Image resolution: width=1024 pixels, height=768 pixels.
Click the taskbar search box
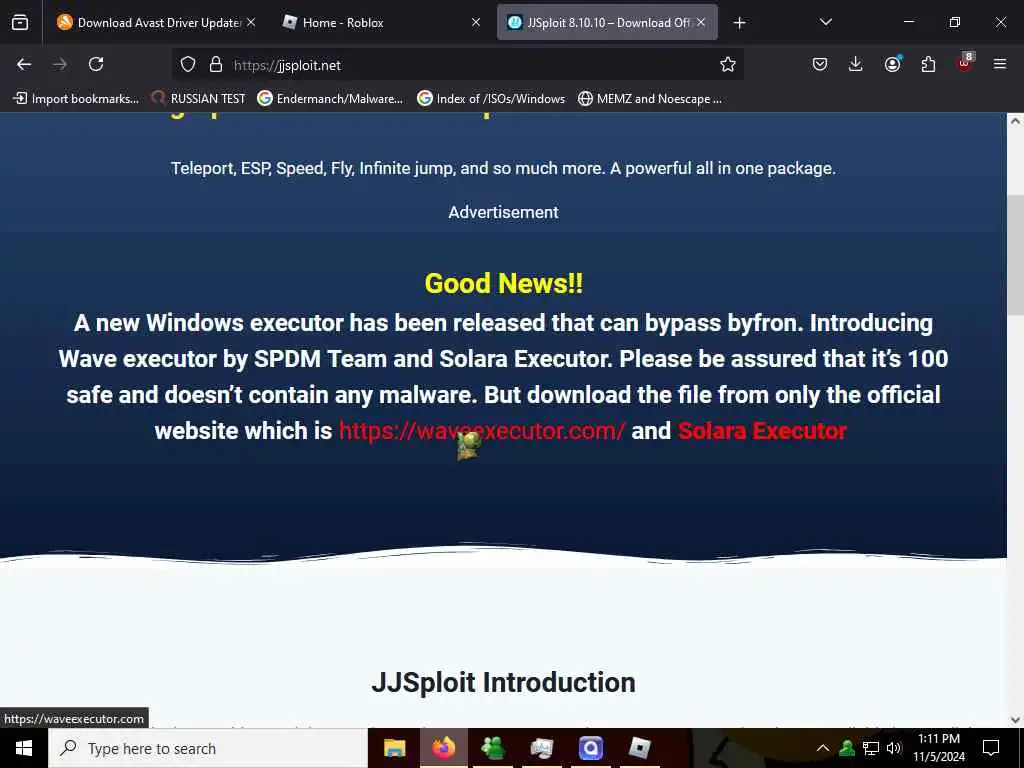point(208,748)
